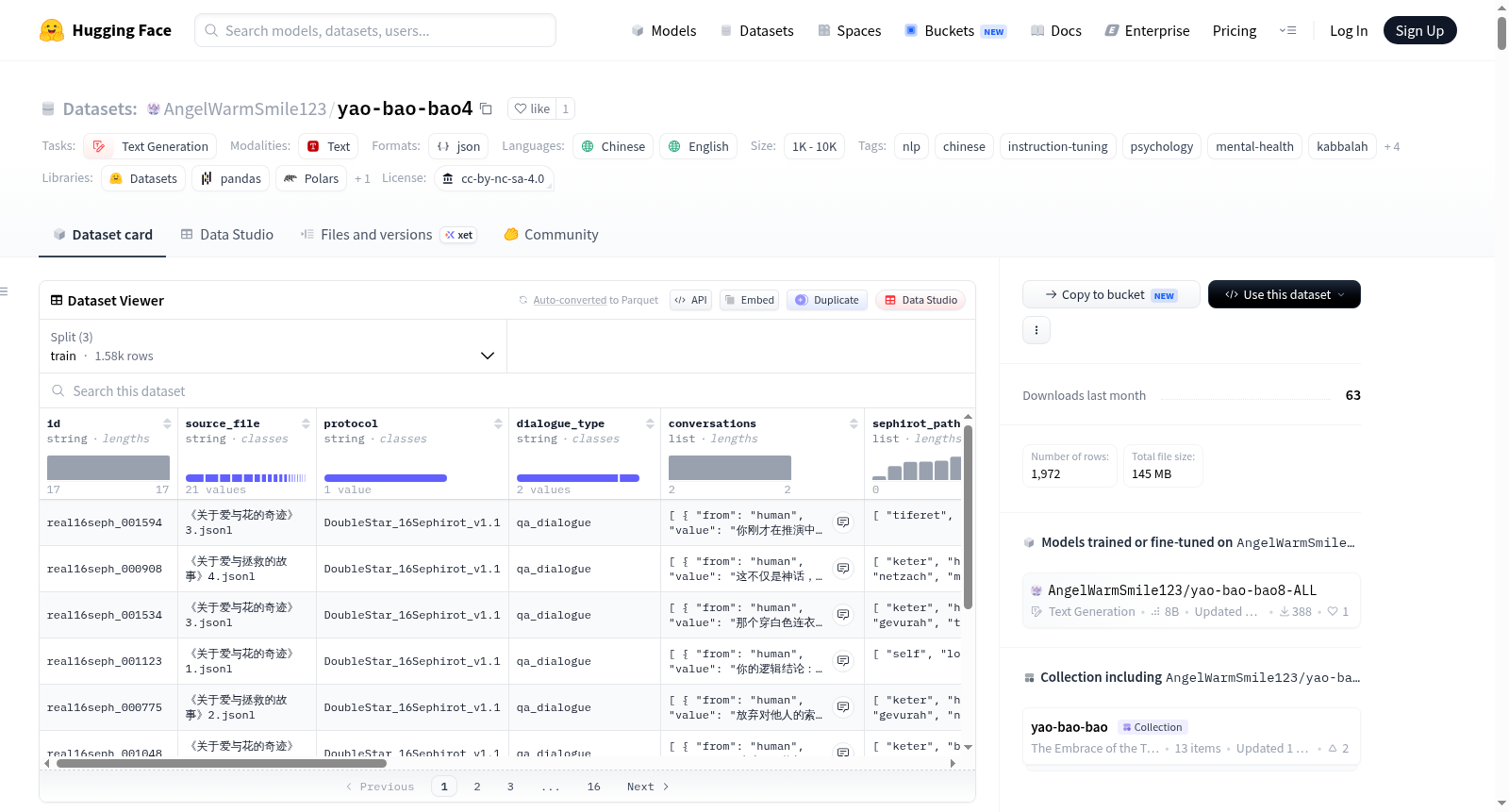Focus the search models, datasets, users field

click(x=375, y=30)
